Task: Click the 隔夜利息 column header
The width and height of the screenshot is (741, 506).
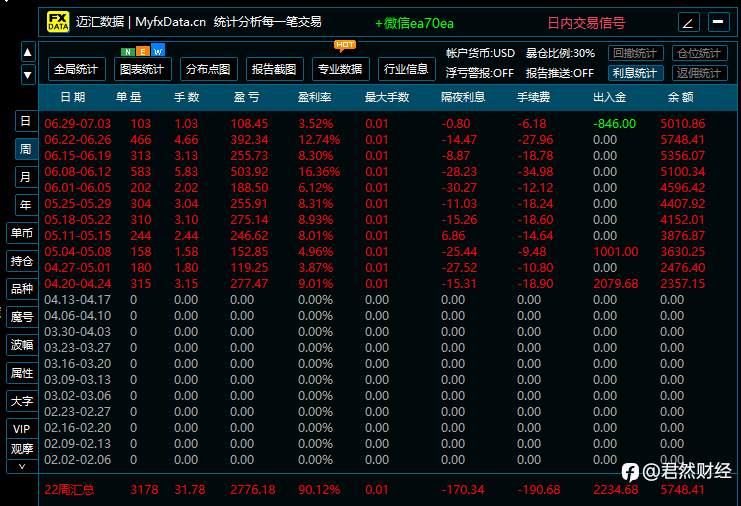Action: 463,97
